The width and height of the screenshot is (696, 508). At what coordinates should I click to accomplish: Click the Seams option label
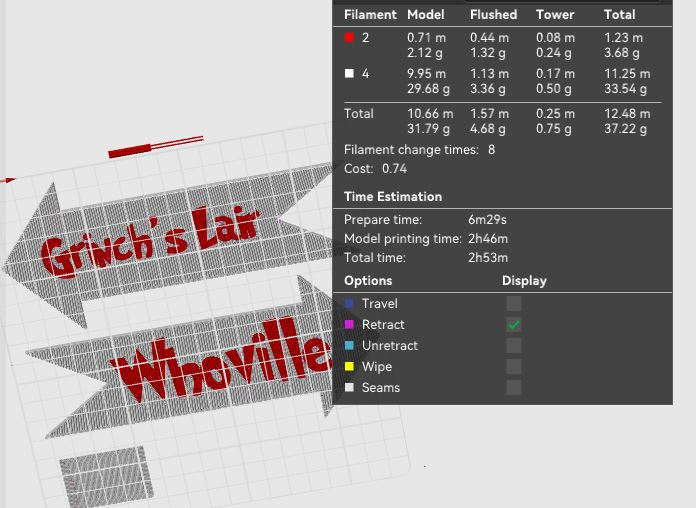click(381, 388)
